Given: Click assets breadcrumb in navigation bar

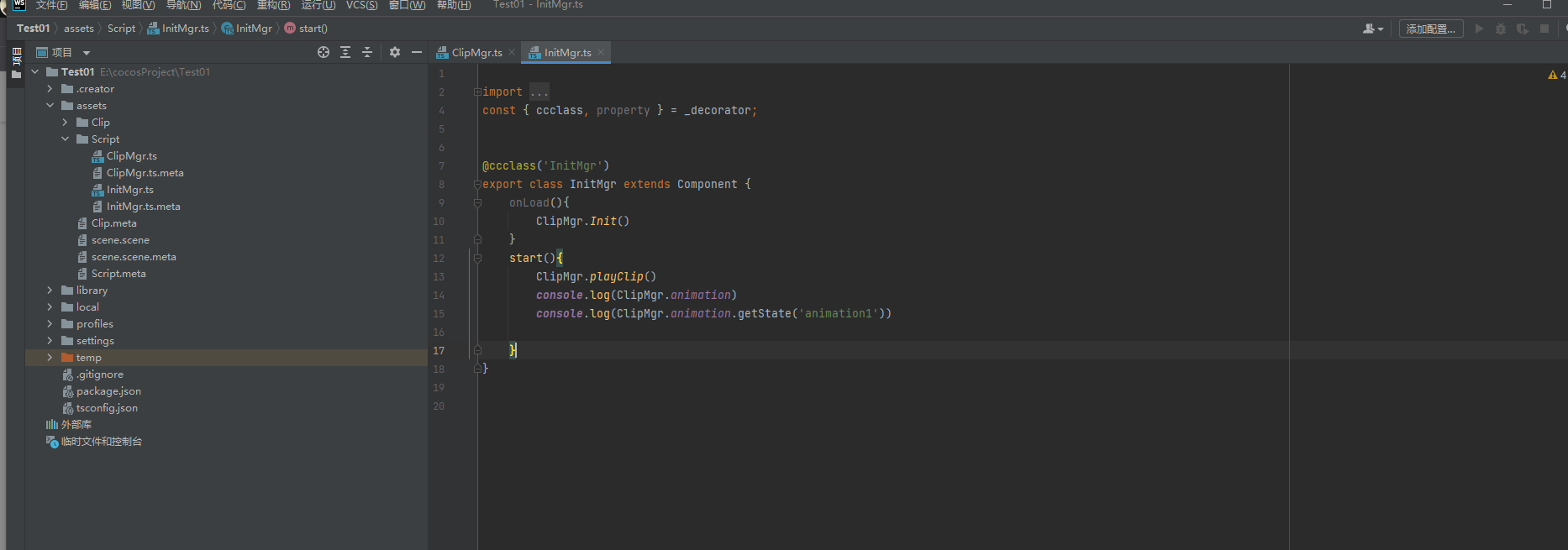Looking at the screenshot, I should tap(79, 29).
